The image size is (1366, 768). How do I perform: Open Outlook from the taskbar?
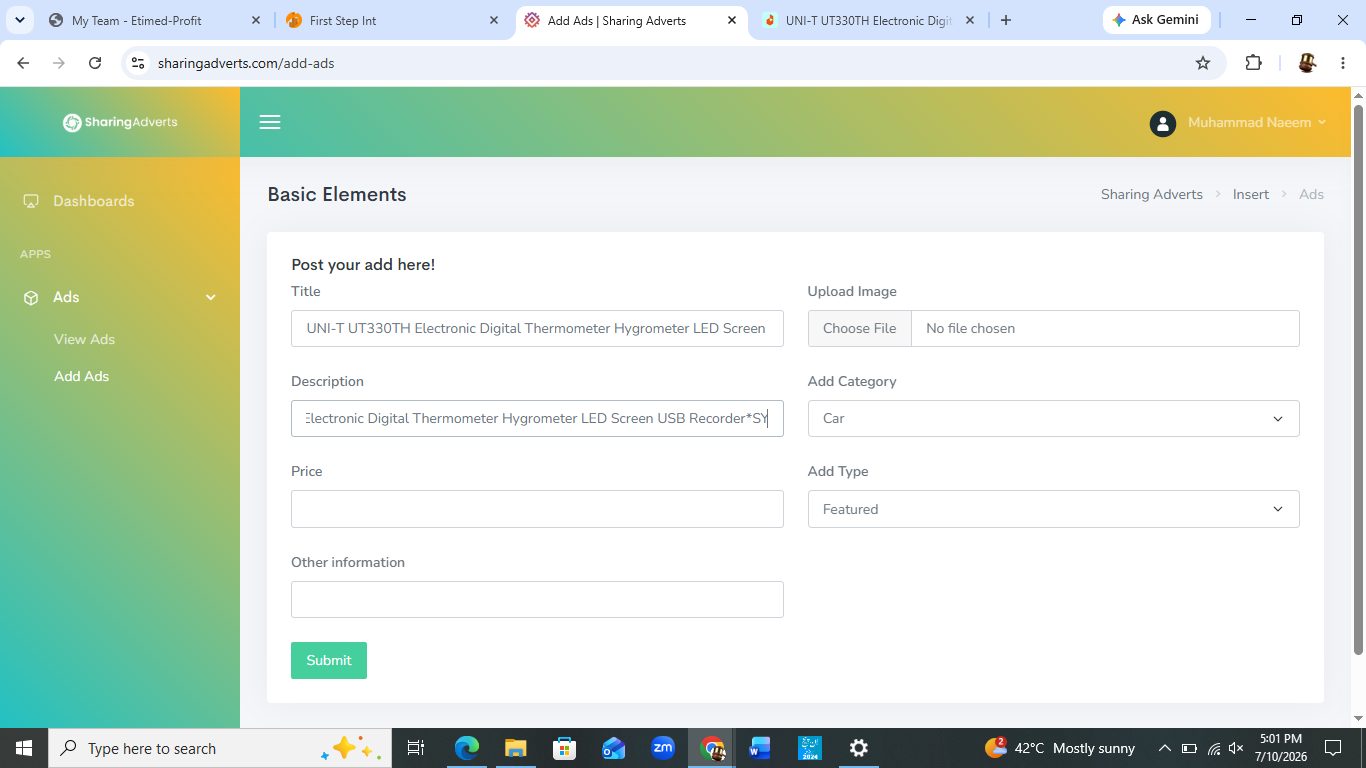(613, 748)
